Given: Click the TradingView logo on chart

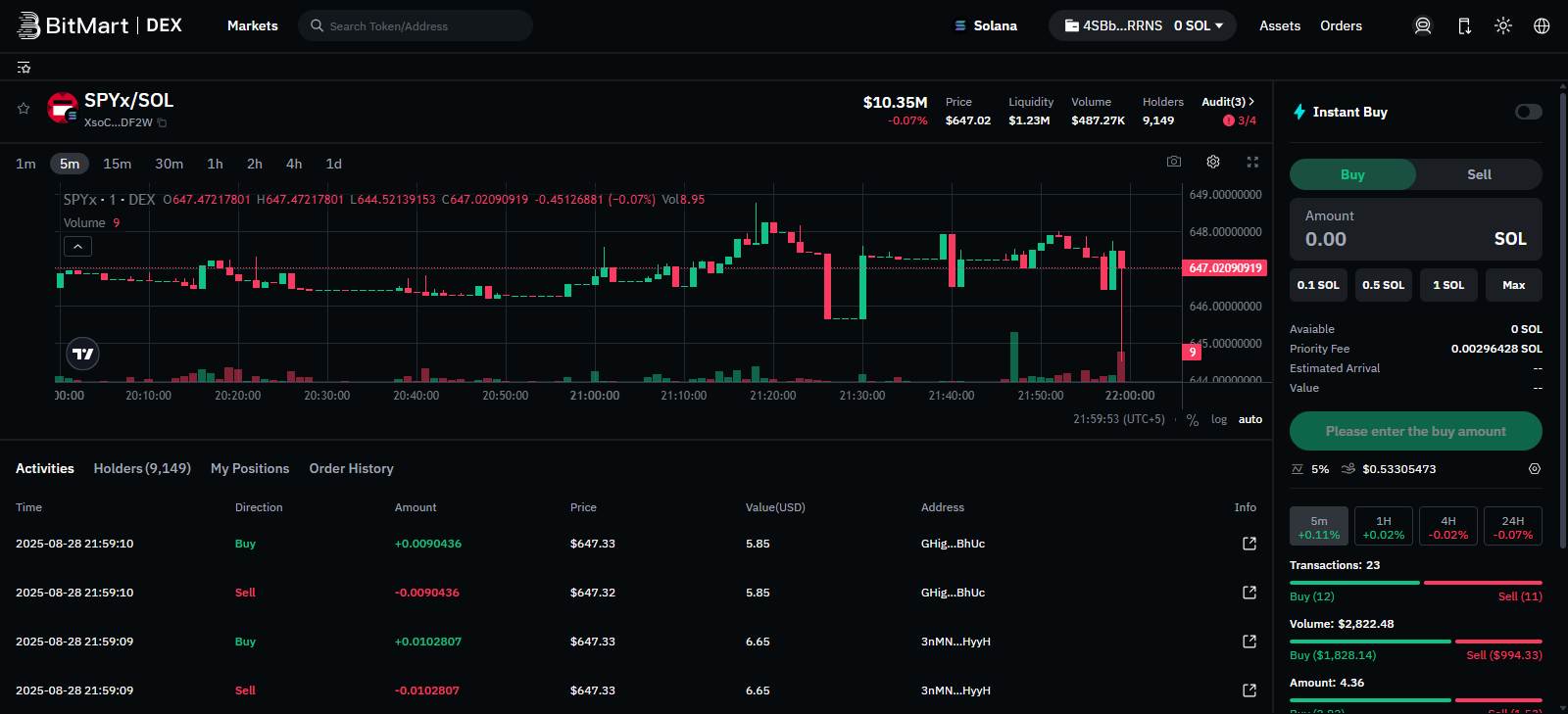Looking at the screenshot, I should (83, 354).
